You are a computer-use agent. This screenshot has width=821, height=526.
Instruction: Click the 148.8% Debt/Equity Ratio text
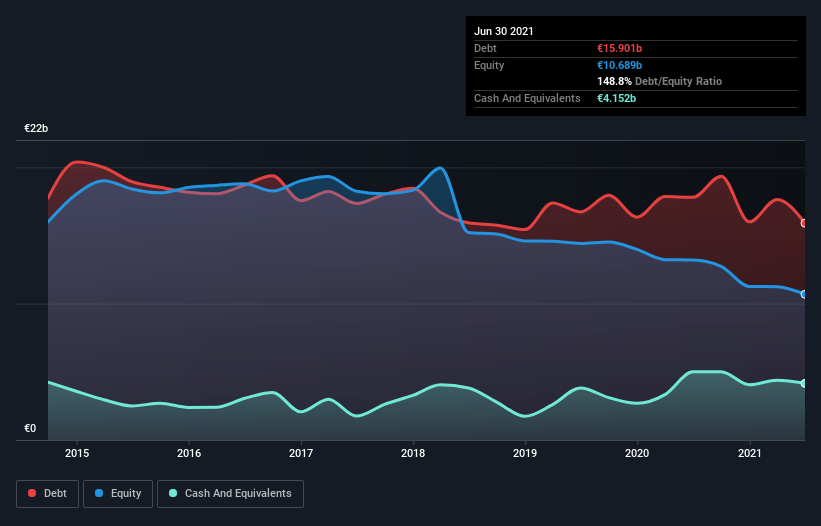click(x=660, y=82)
